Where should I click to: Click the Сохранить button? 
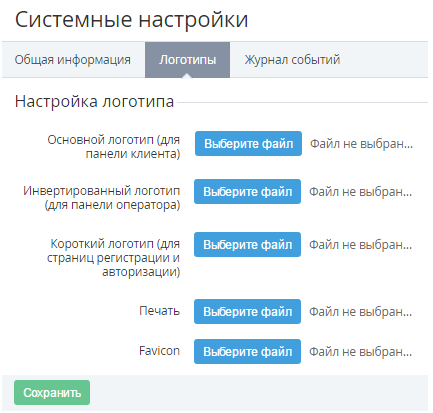pos(52,393)
